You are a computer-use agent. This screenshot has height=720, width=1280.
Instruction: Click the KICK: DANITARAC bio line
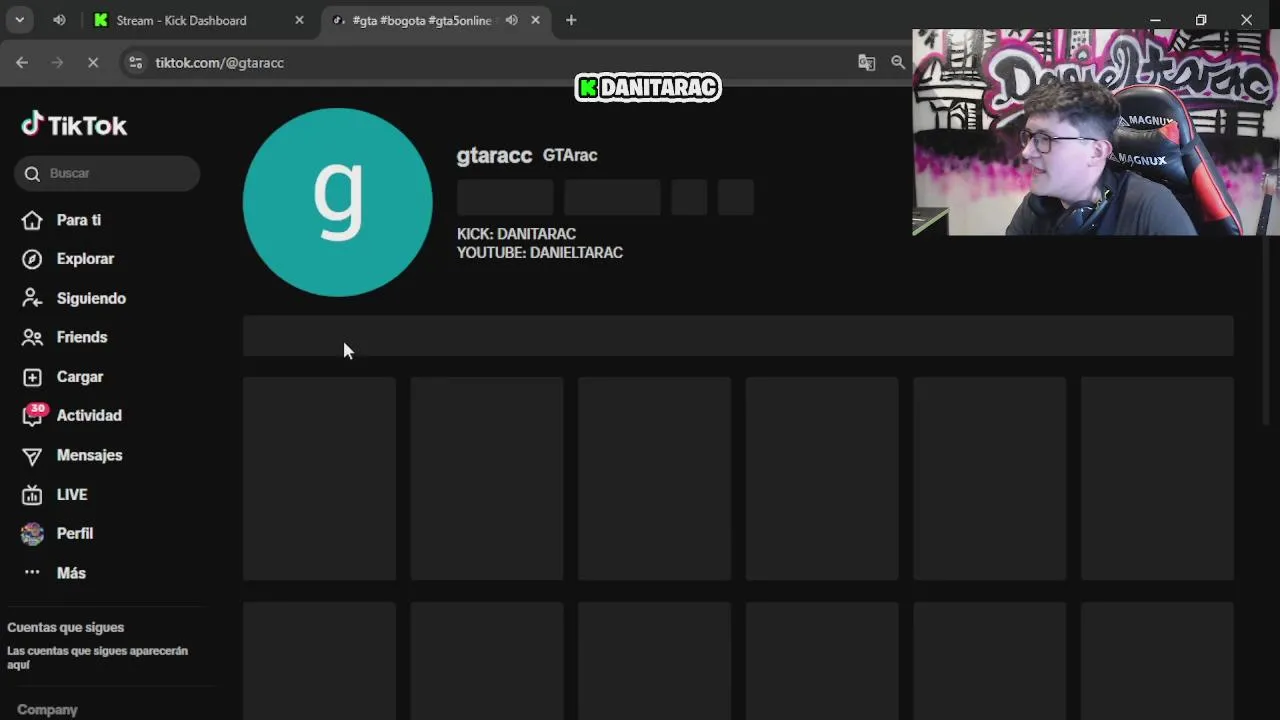tap(516, 234)
